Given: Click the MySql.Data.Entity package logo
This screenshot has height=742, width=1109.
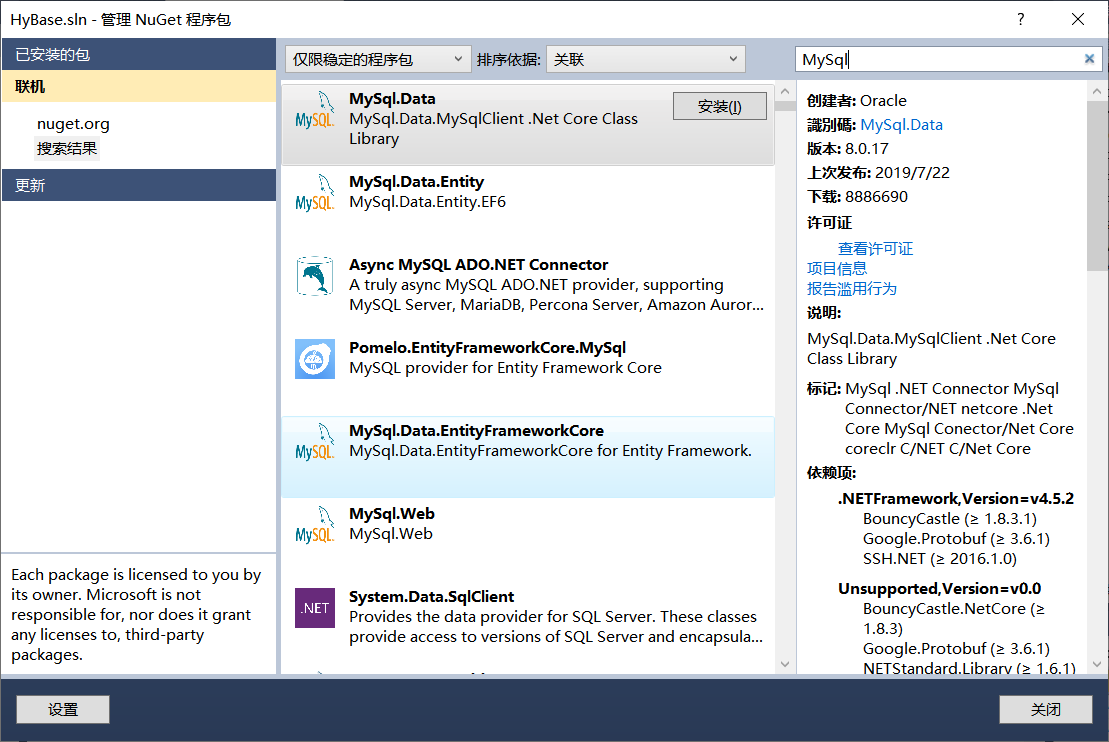Looking at the screenshot, I should click(x=315, y=193).
